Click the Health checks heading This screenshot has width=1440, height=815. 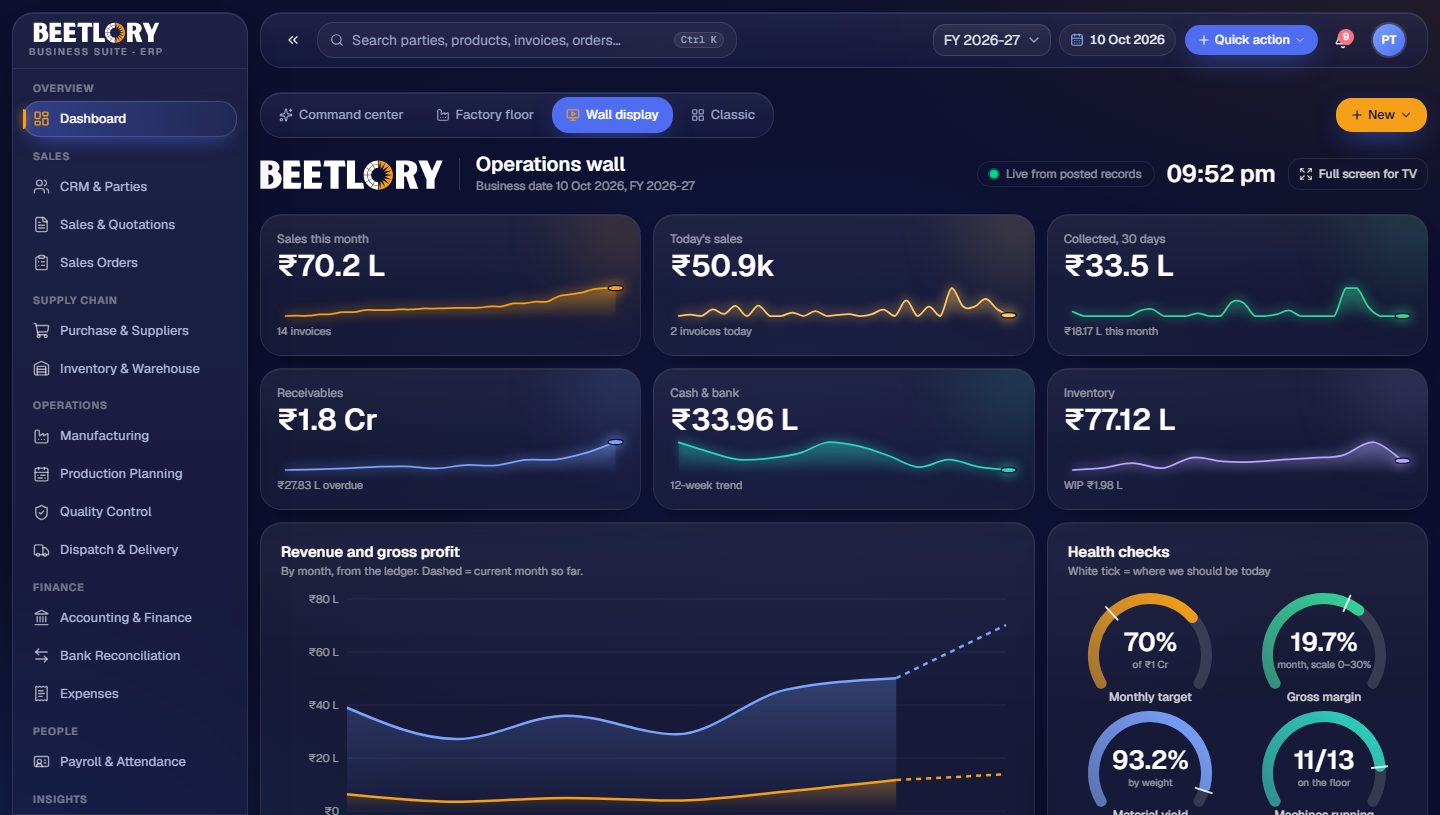coord(1118,552)
